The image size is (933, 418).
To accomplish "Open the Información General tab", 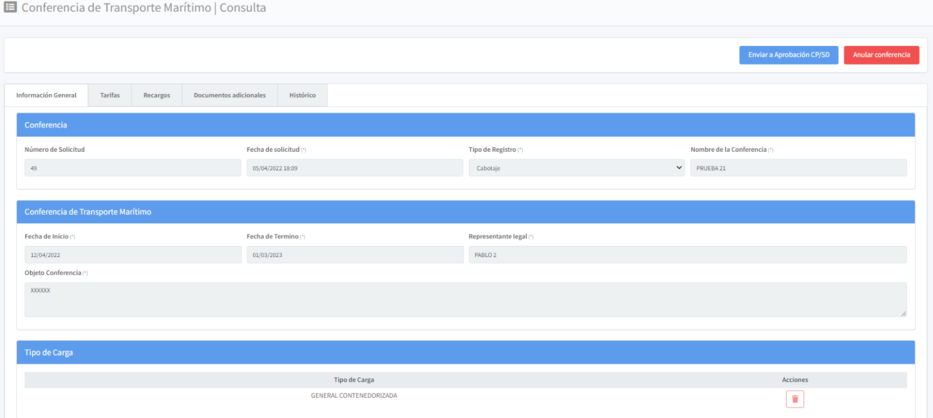I will (x=46, y=95).
